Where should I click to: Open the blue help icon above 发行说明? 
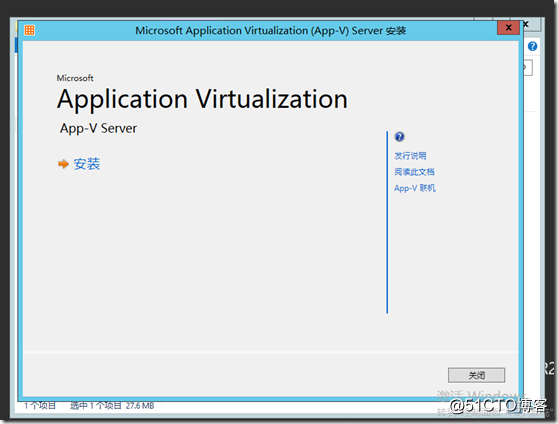click(x=399, y=137)
